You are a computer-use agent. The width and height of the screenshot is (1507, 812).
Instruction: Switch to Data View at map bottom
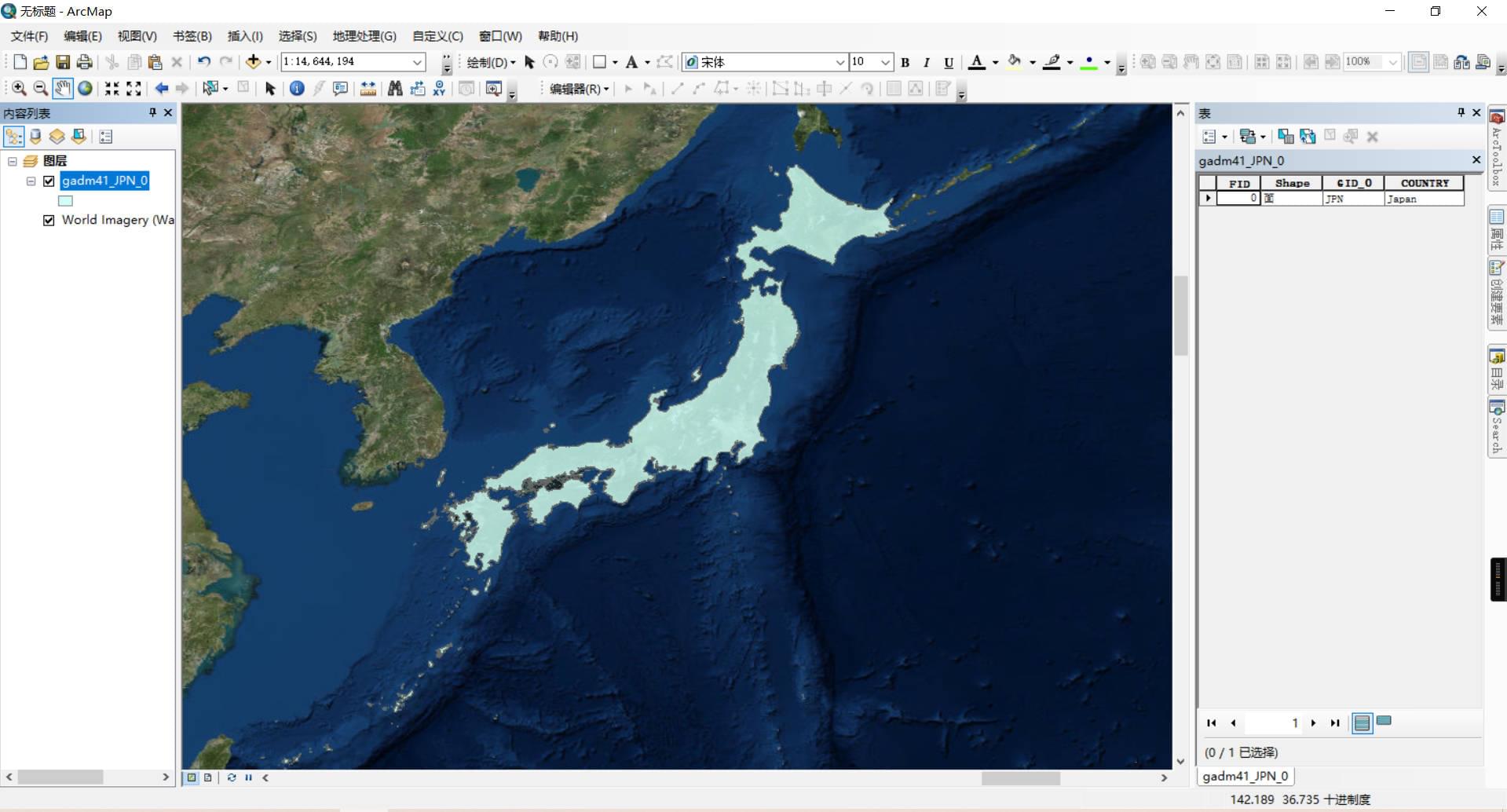[191, 777]
